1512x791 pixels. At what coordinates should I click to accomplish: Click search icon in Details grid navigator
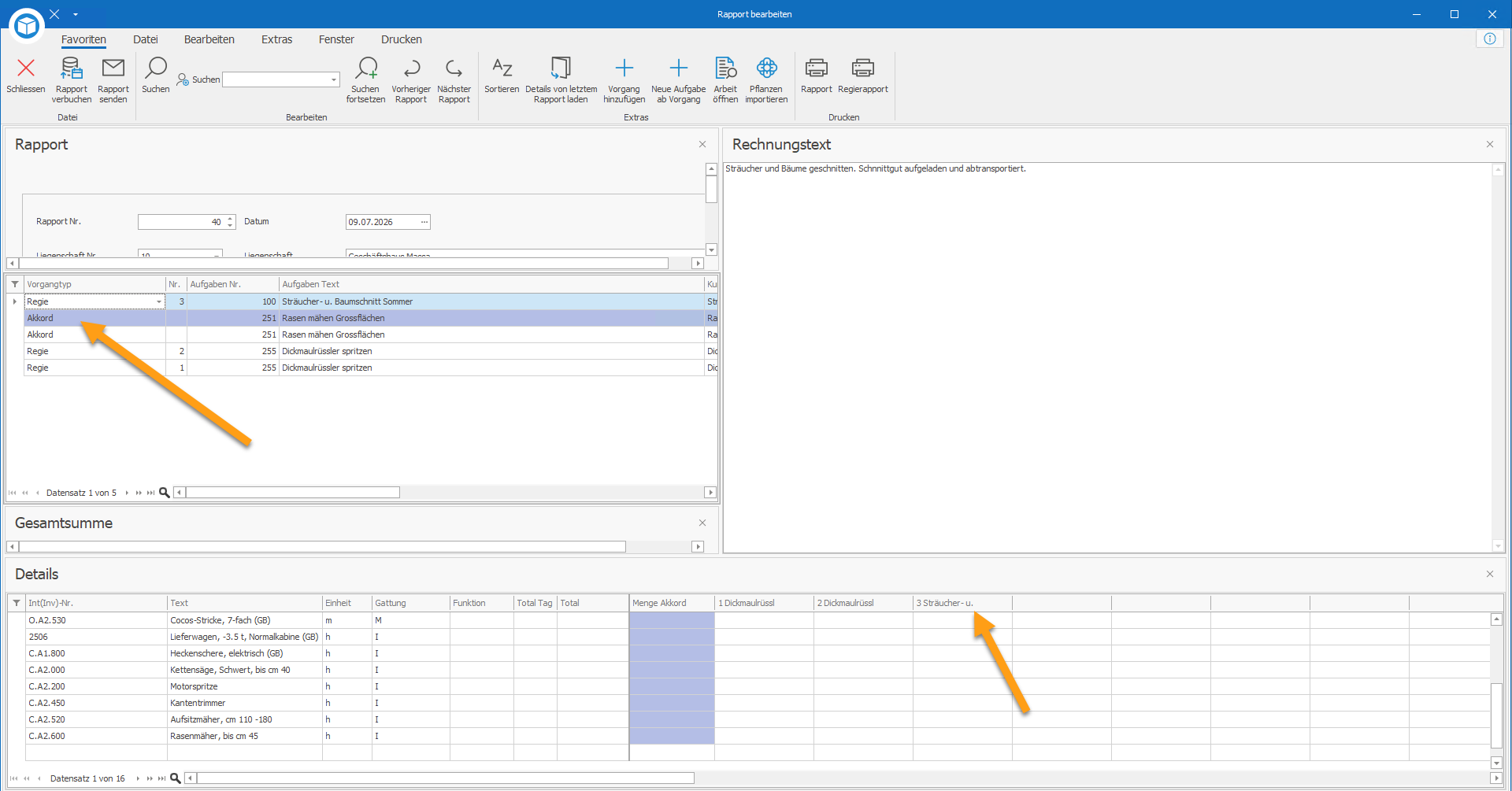176,778
